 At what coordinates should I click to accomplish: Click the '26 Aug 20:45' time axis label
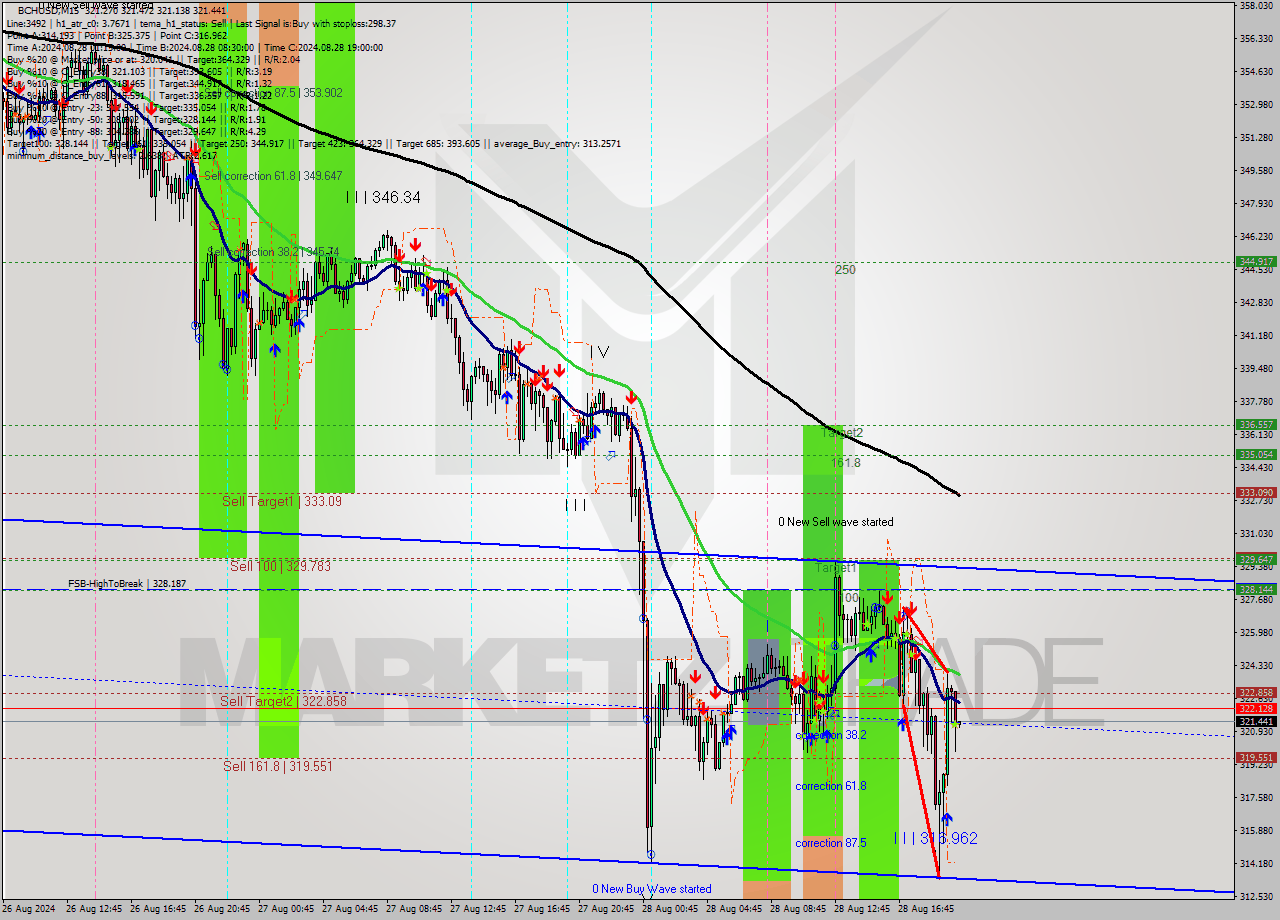(x=221, y=909)
